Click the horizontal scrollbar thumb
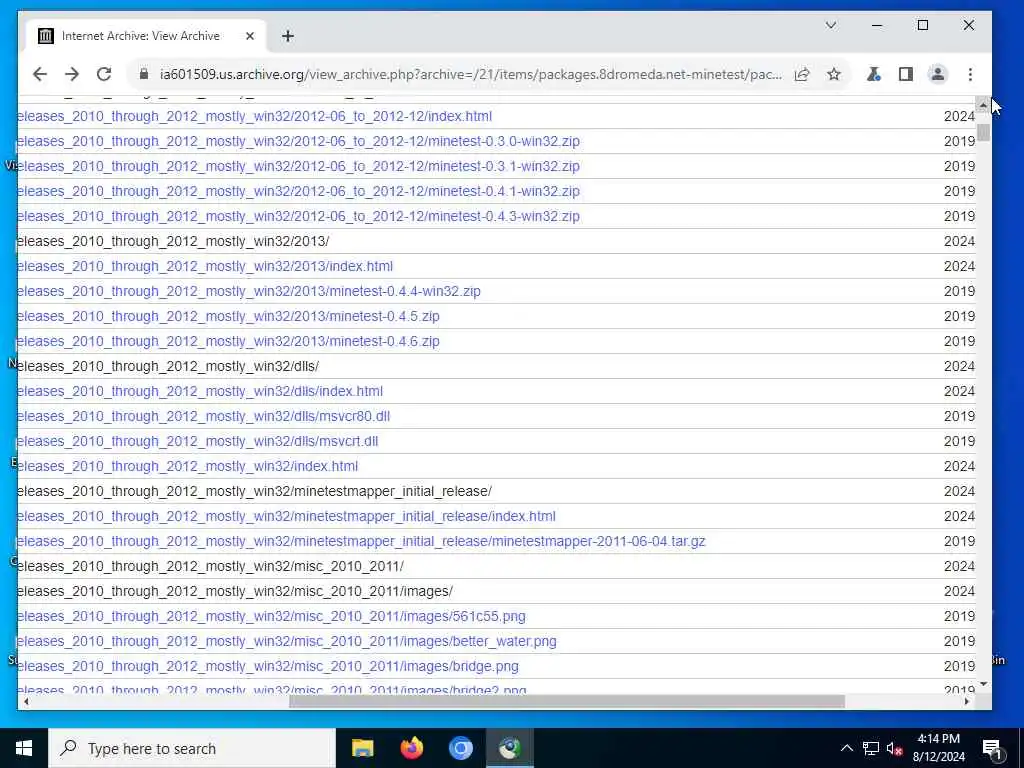 coord(567,701)
